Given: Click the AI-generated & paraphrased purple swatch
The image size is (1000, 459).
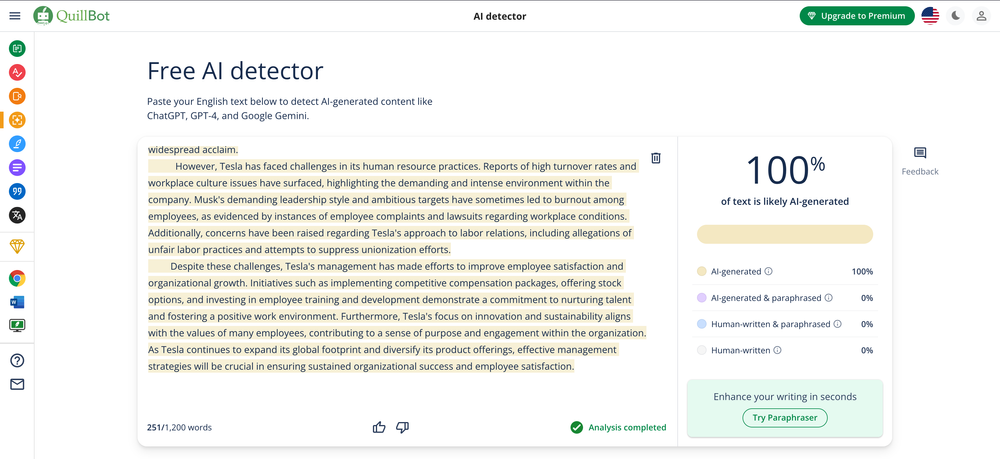Looking at the screenshot, I should tap(702, 298).
